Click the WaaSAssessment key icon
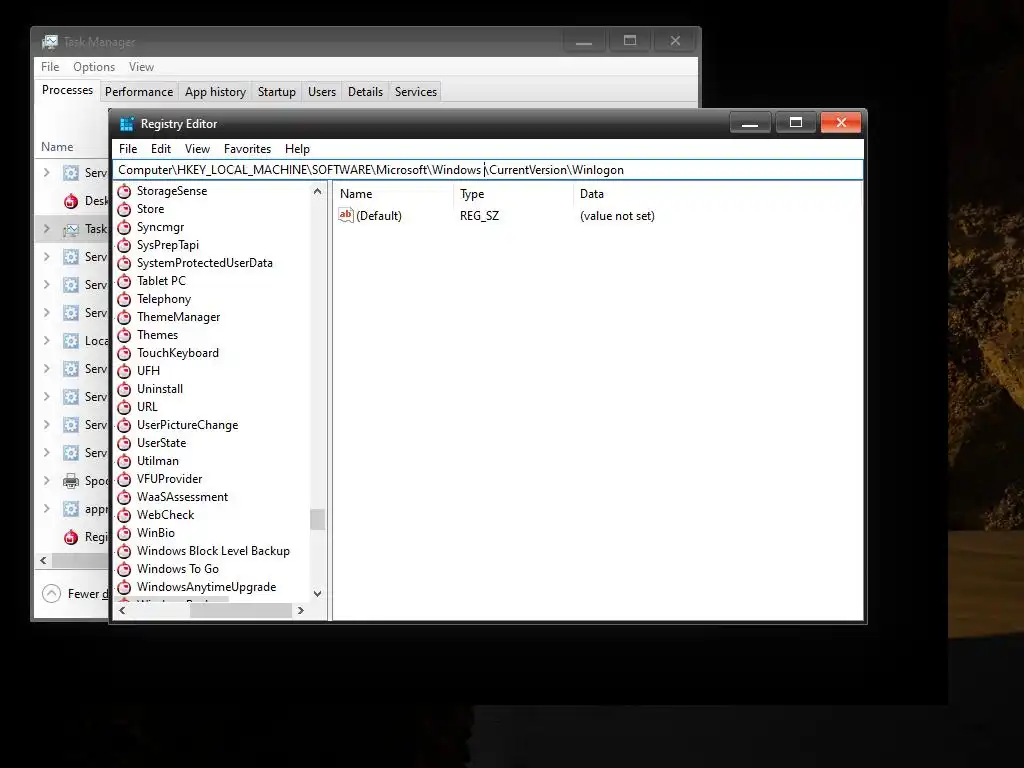Image resolution: width=1024 pixels, height=768 pixels. click(124, 497)
